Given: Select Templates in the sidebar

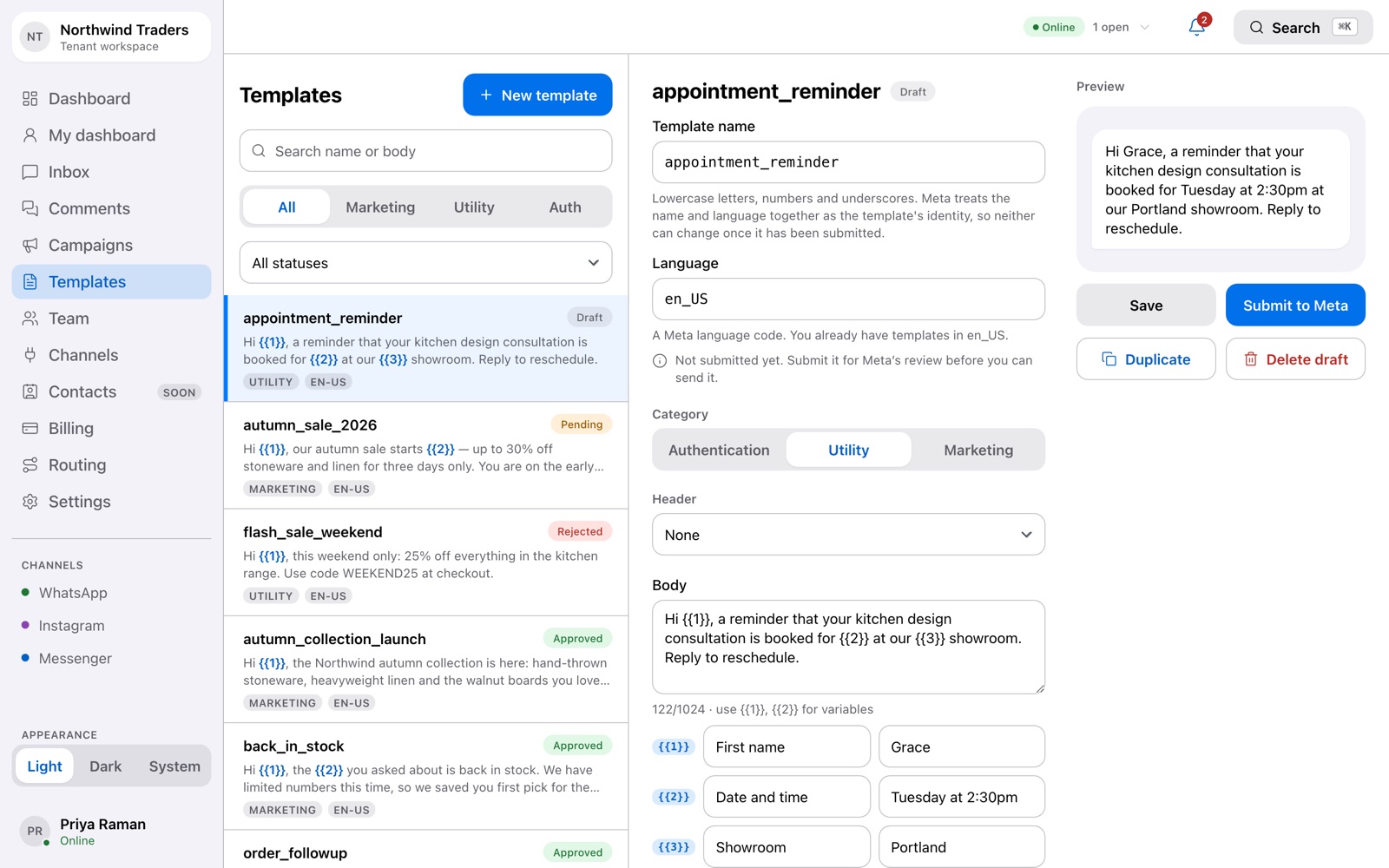Looking at the screenshot, I should click(111, 282).
